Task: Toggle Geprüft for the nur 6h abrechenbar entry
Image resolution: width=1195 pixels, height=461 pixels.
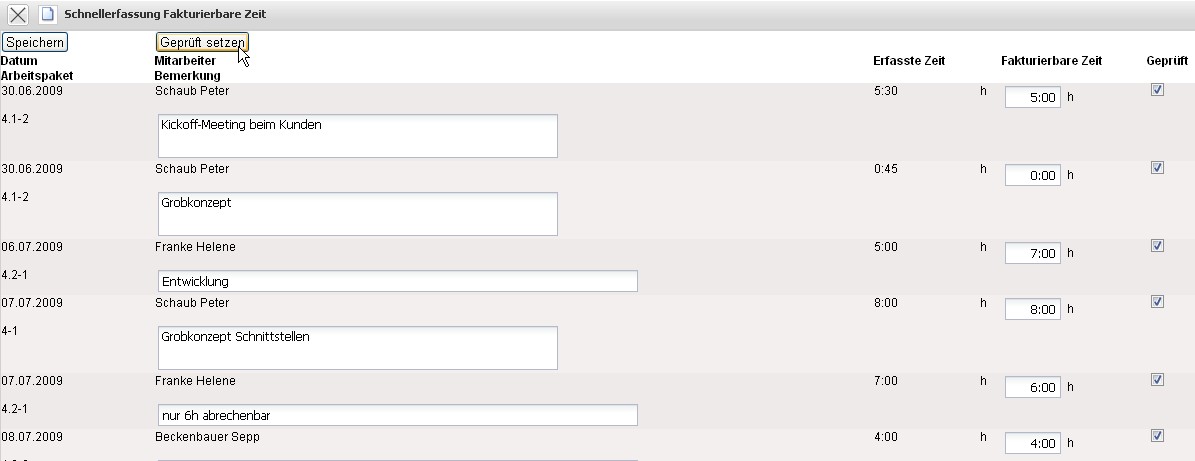Action: [x=1157, y=380]
